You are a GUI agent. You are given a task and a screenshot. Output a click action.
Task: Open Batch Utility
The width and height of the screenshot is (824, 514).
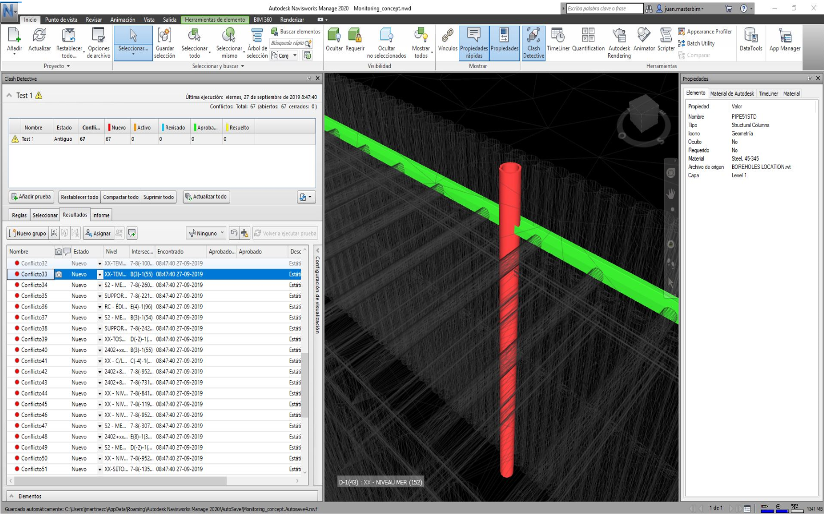(698, 43)
